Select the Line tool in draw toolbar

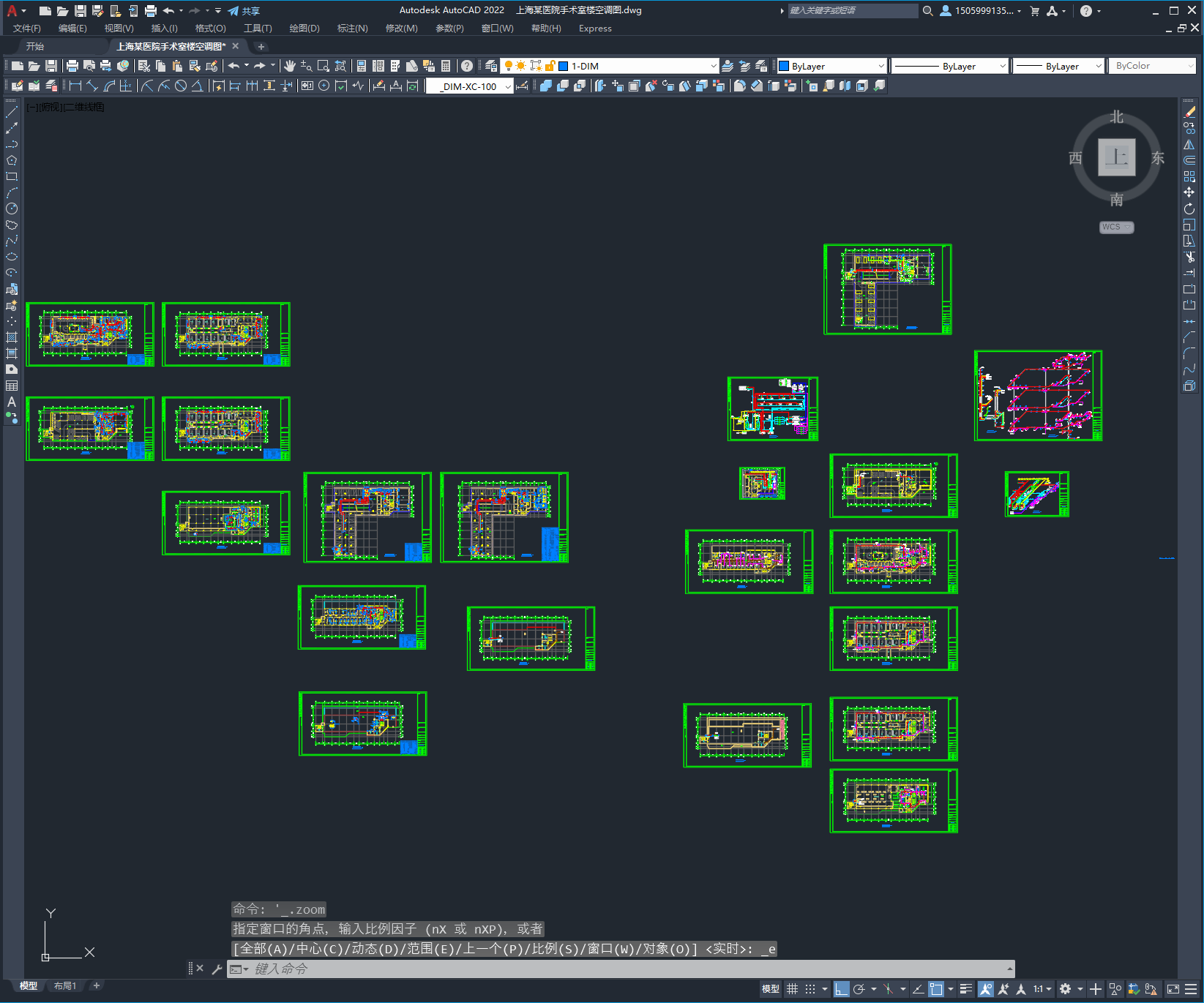click(x=12, y=112)
